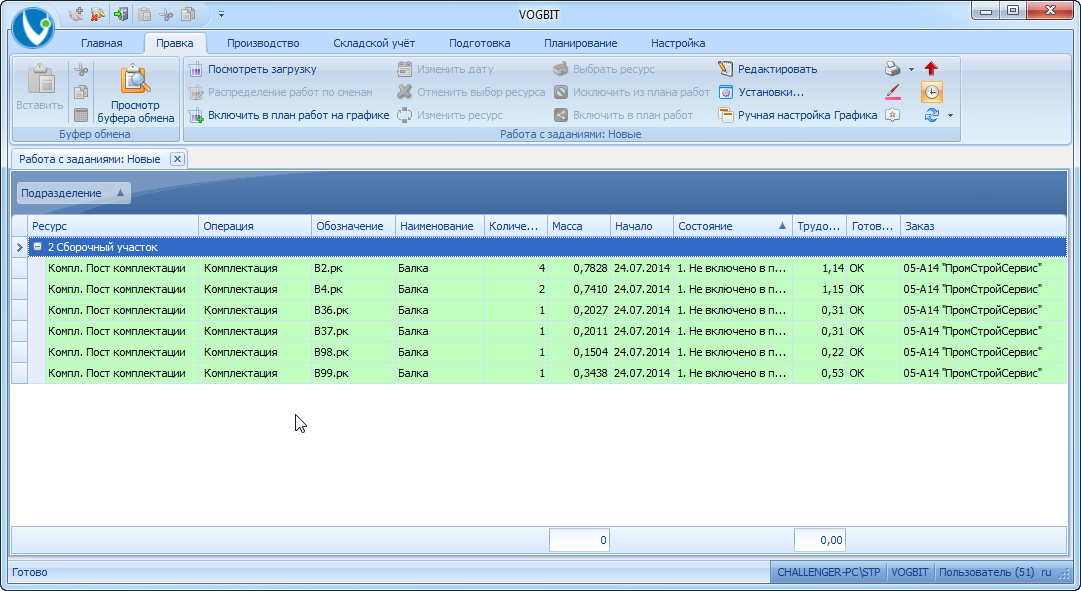The width and height of the screenshot is (1081, 591).
Task: Open the VOGBIT round logo application menu
Action: point(32,28)
